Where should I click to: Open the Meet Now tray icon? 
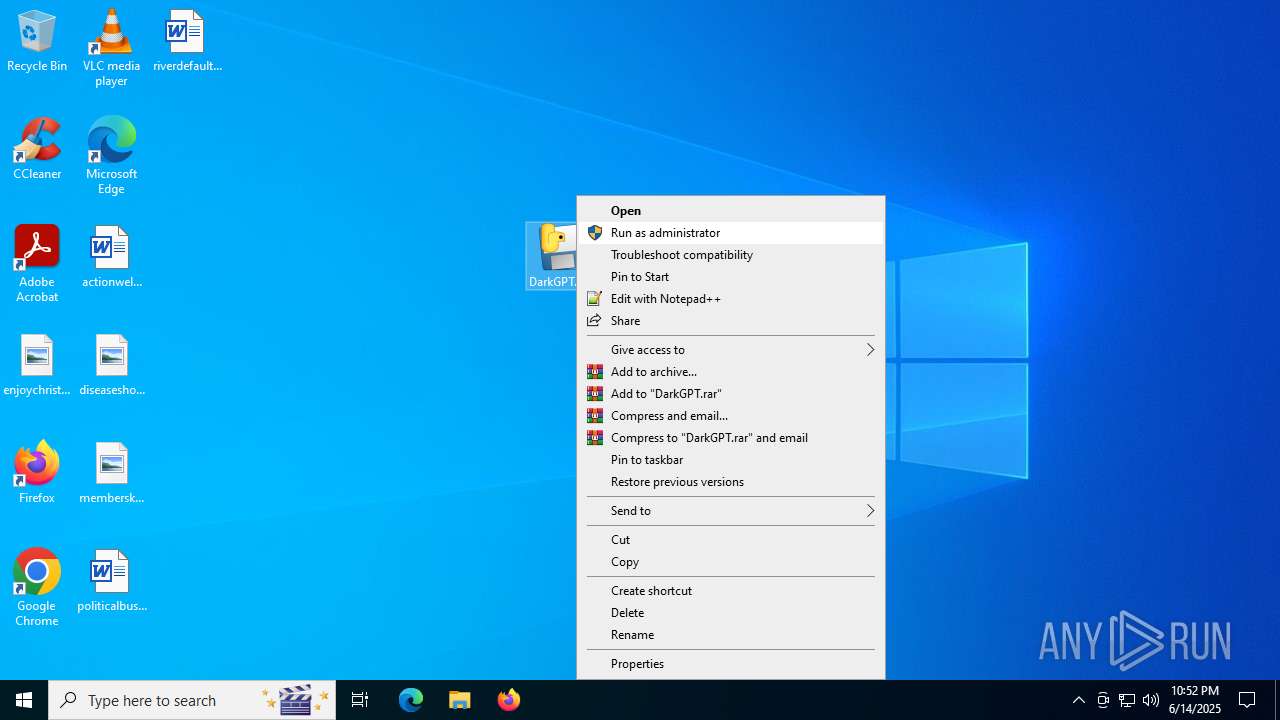pyautogui.click(x=1103, y=700)
